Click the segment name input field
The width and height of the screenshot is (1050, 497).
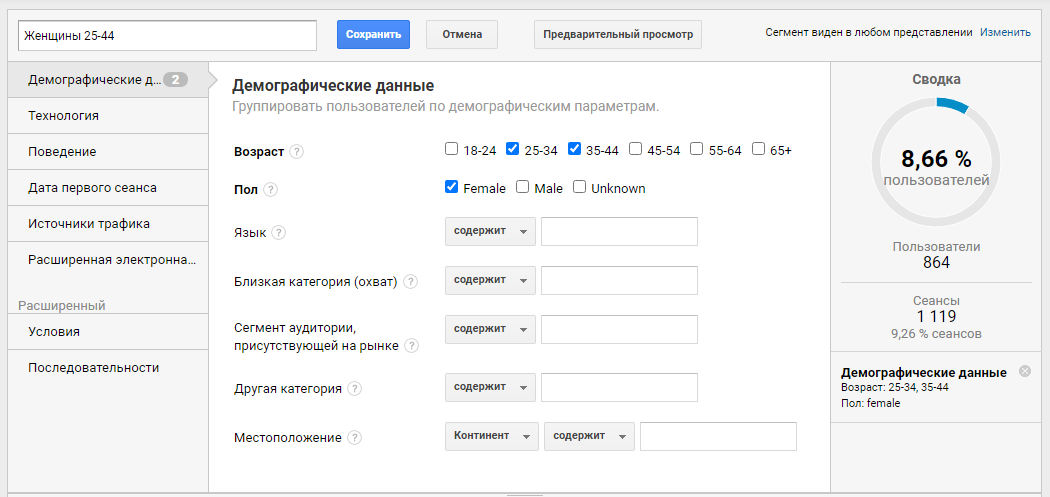point(167,36)
